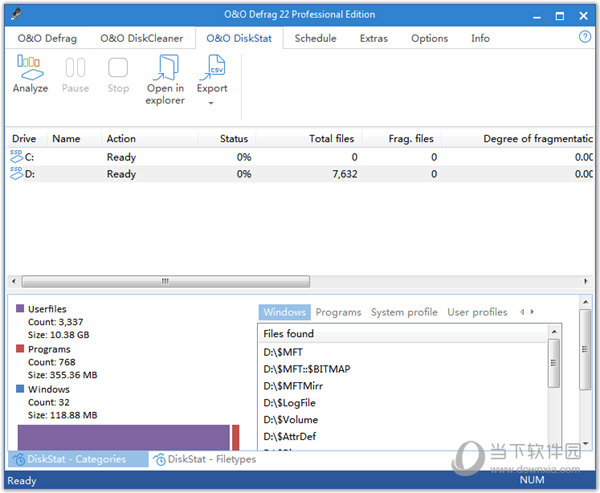Click the right arrow of category tabs
This screenshot has width=600, height=493.
[532, 312]
